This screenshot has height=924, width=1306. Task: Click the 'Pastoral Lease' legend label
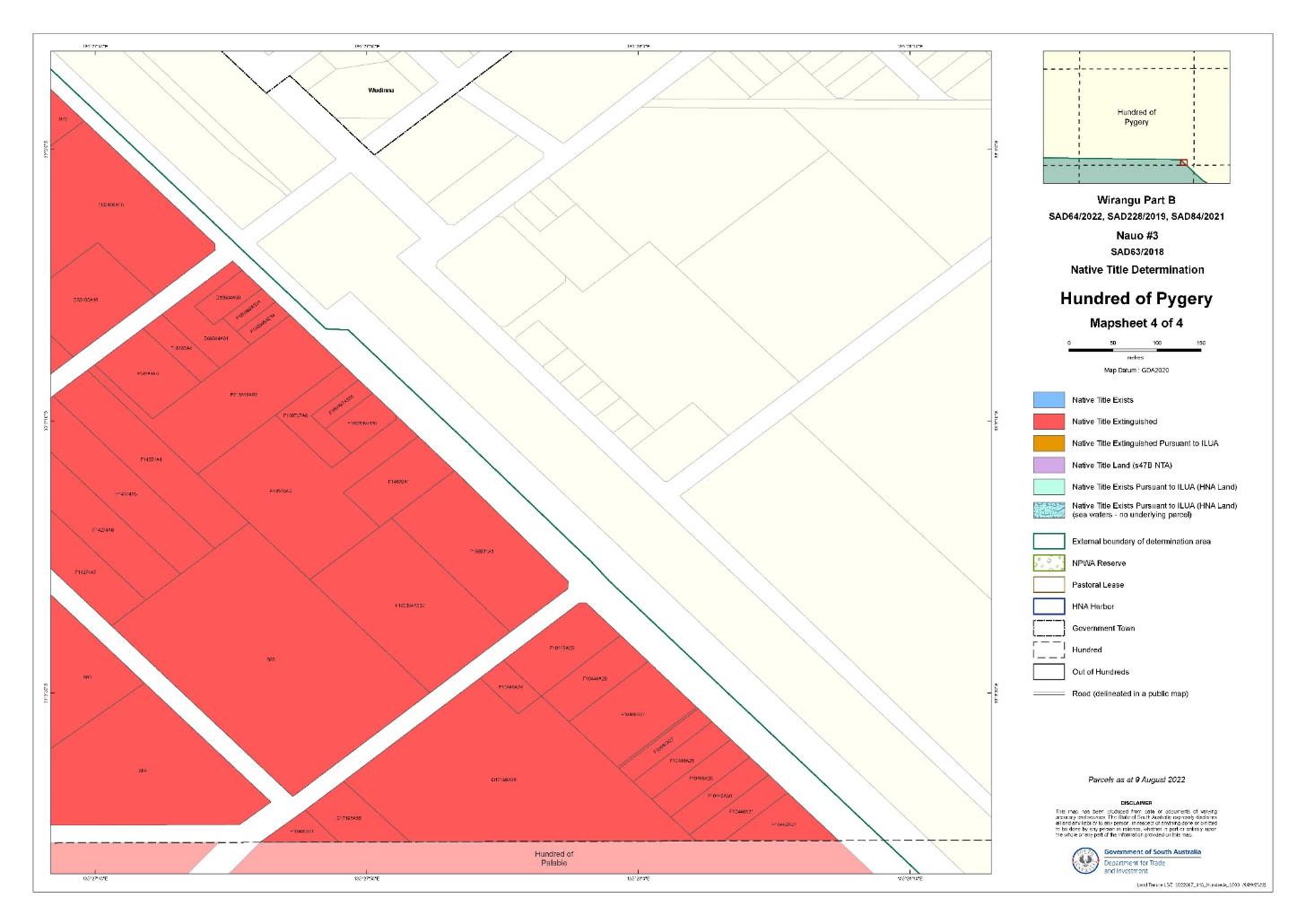tap(1098, 585)
